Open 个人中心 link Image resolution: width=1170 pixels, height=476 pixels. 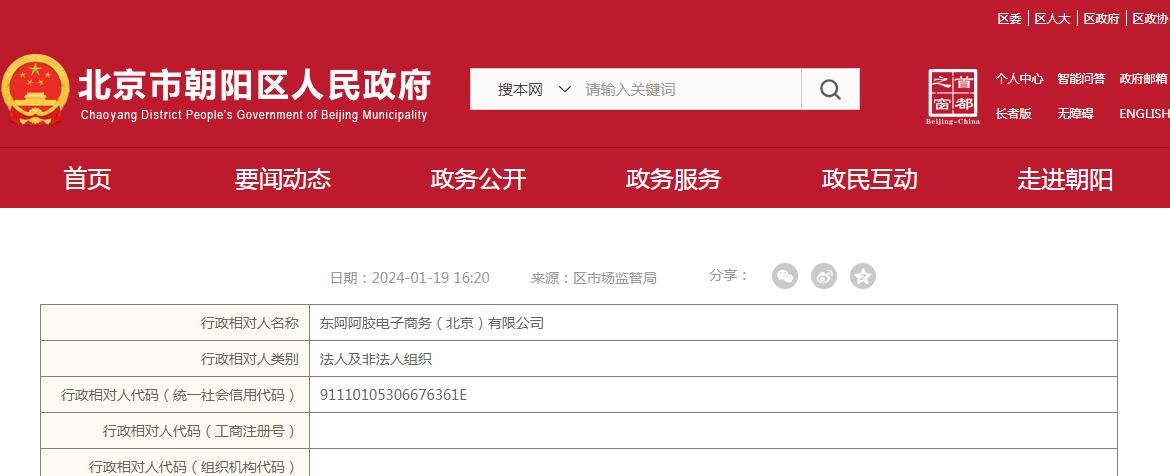point(1019,78)
